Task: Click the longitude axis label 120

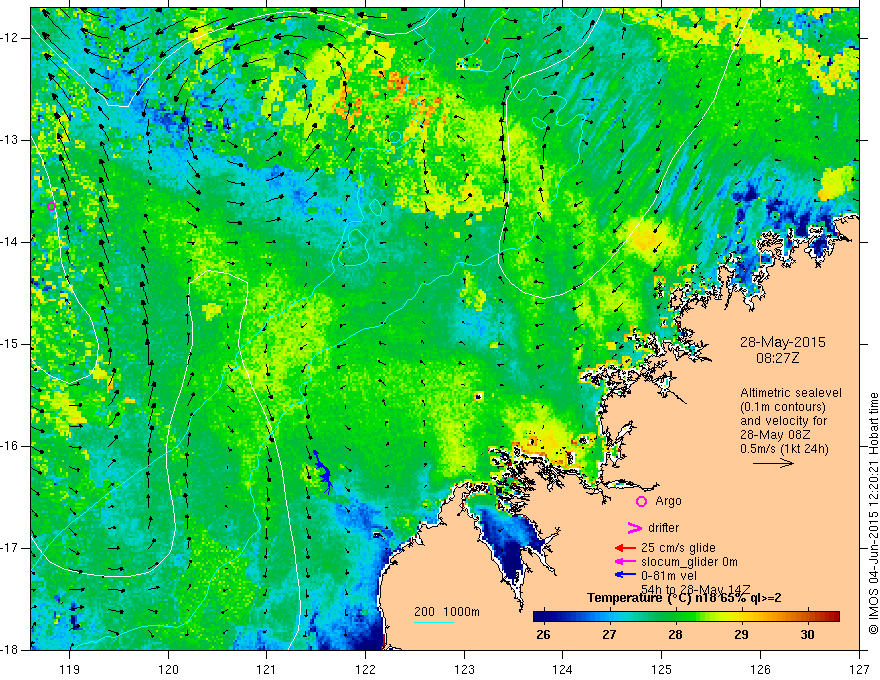Action: tap(168, 669)
